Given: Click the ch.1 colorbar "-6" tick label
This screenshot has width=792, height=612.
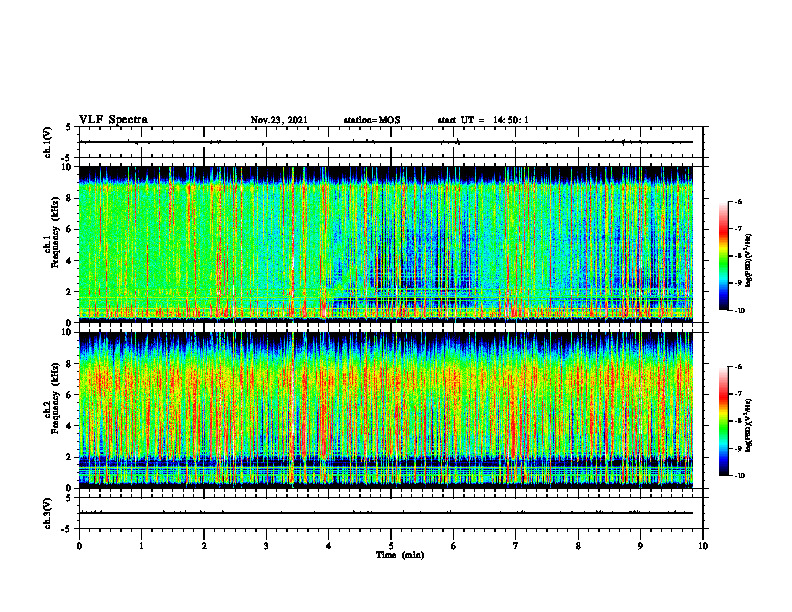Looking at the screenshot, I should point(738,201).
